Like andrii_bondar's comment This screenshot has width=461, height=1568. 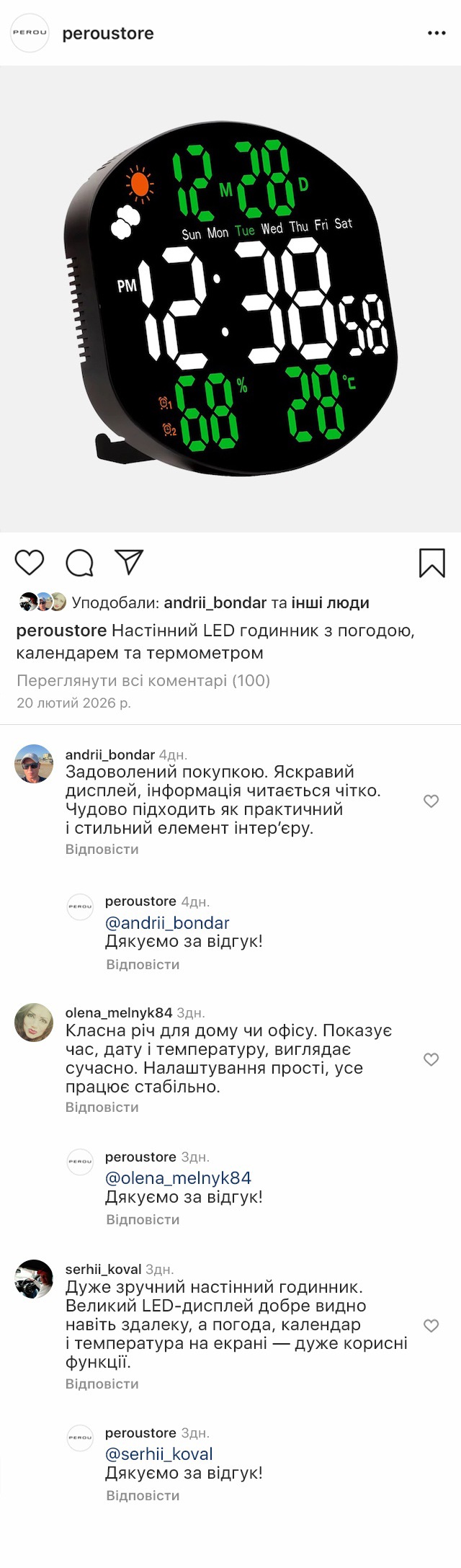[431, 801]
